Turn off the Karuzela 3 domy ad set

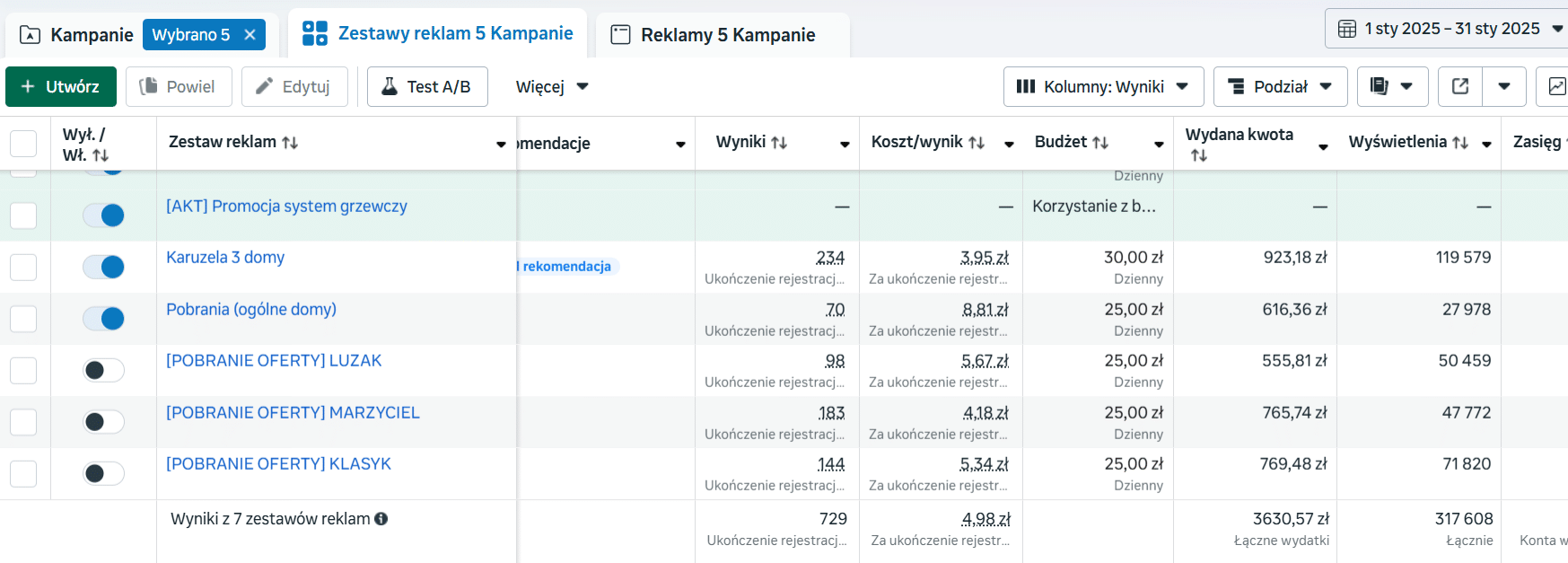tap(103, 267)
